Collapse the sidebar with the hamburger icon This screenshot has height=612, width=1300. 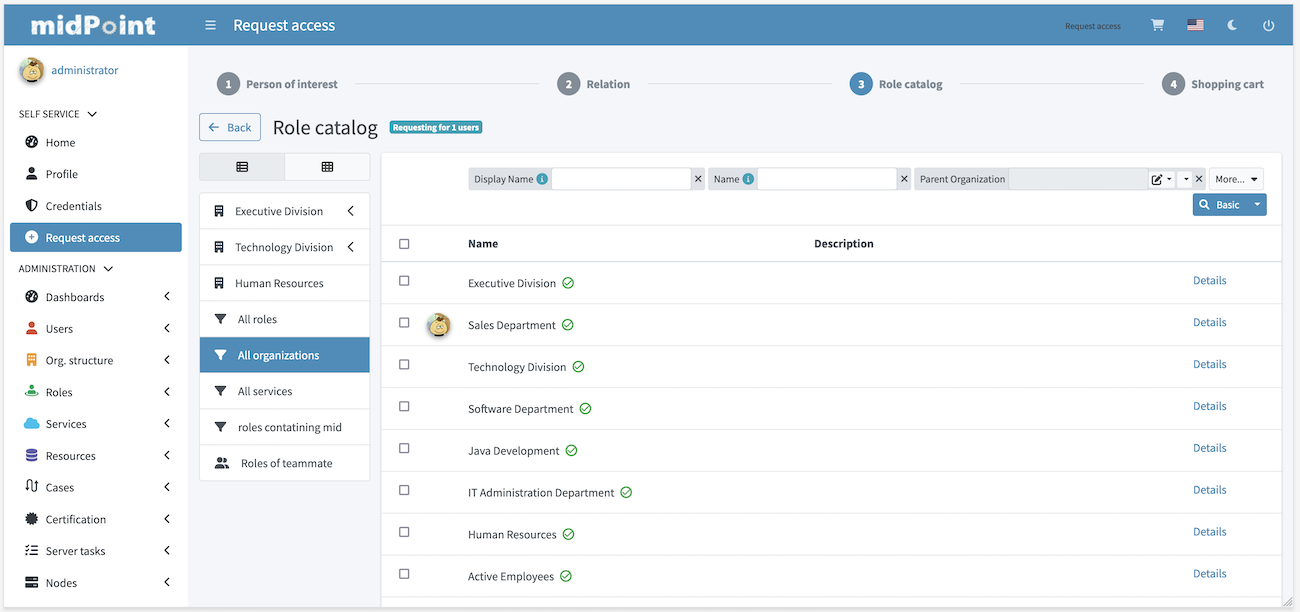[x=210, y=24]
